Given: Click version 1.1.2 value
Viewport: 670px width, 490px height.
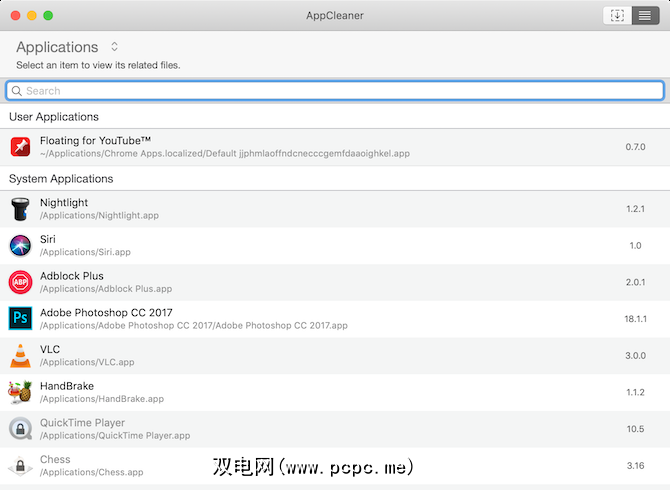Looking at the screenshot, I should [635, 393].
